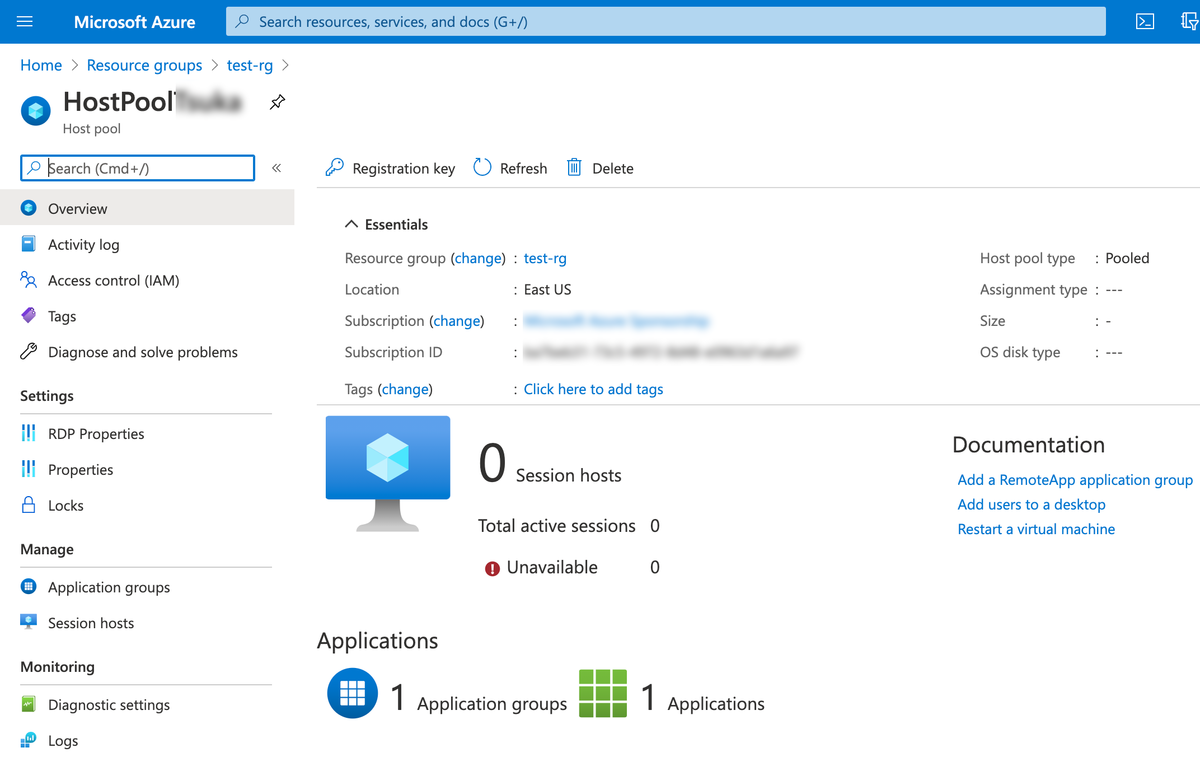Open RDP Properties settings page
This screenshot has width=1200, height=757.
point(96,433)
